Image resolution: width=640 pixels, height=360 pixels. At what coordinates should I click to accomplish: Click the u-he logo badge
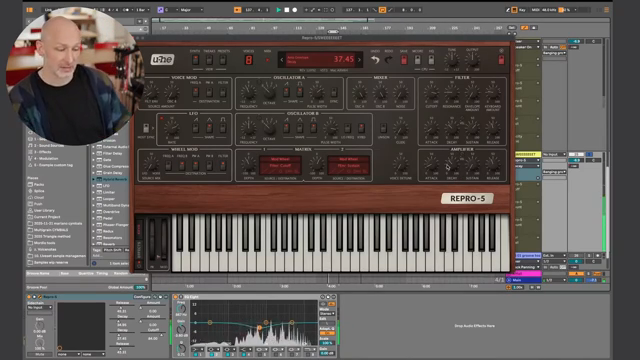162,60
